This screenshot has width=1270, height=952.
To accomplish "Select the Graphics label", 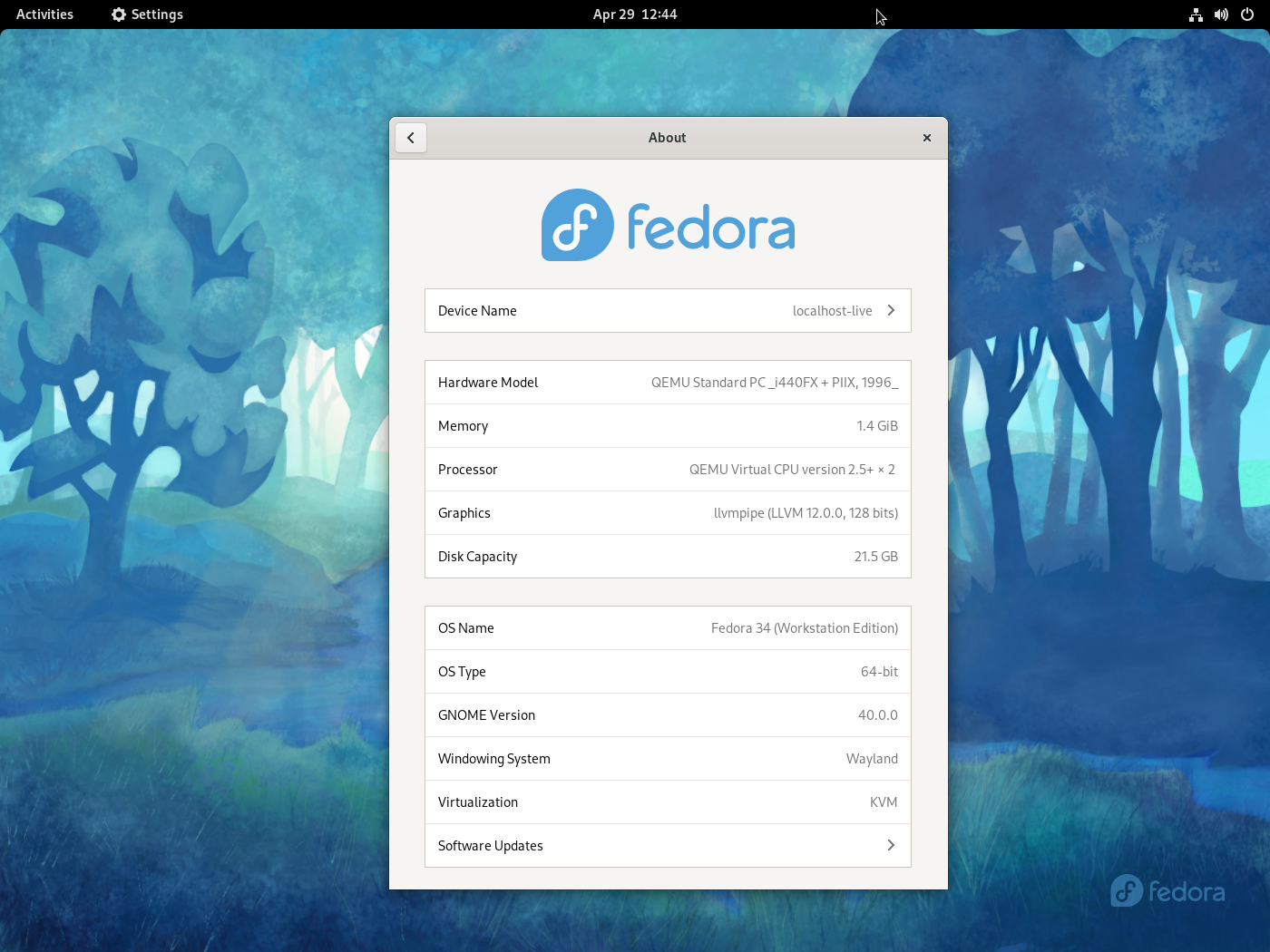I will click(x=464, y=513).
